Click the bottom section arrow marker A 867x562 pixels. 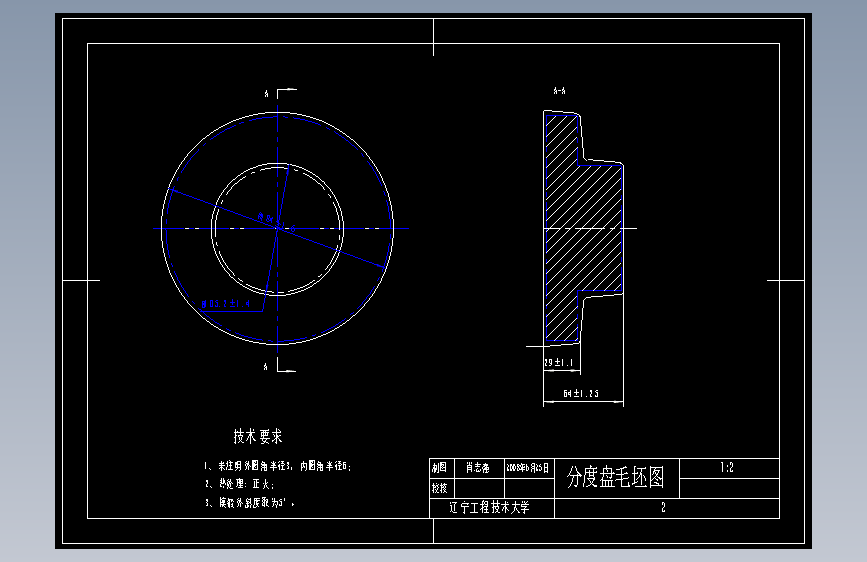[x=266, y=367]
